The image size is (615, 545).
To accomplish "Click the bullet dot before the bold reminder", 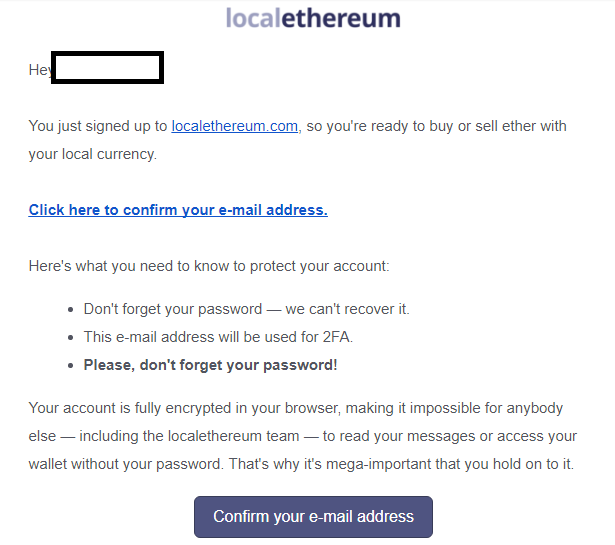I will tap(71, 366).
